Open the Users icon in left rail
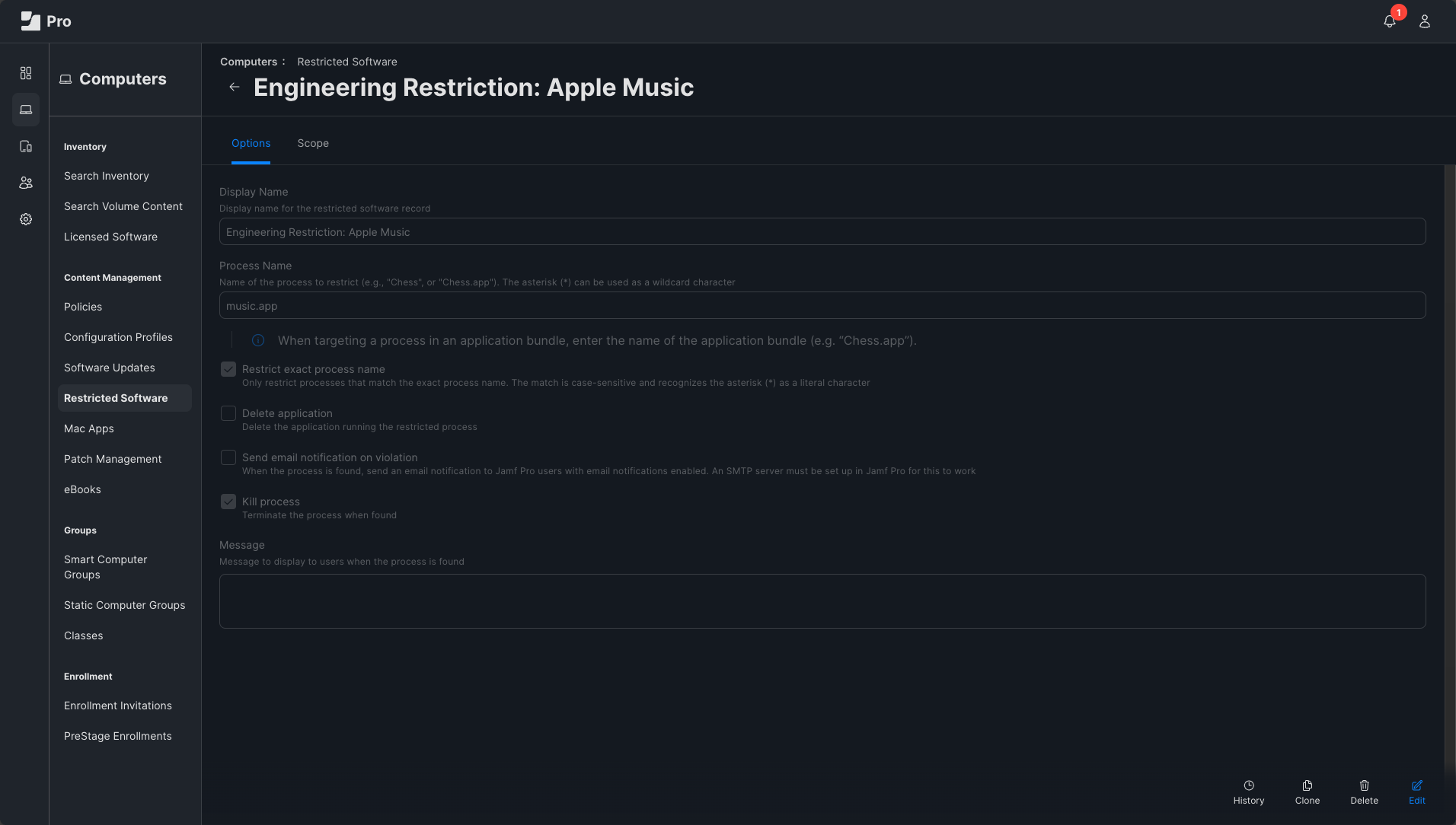 pyautogui.click(x=26, y=183)
